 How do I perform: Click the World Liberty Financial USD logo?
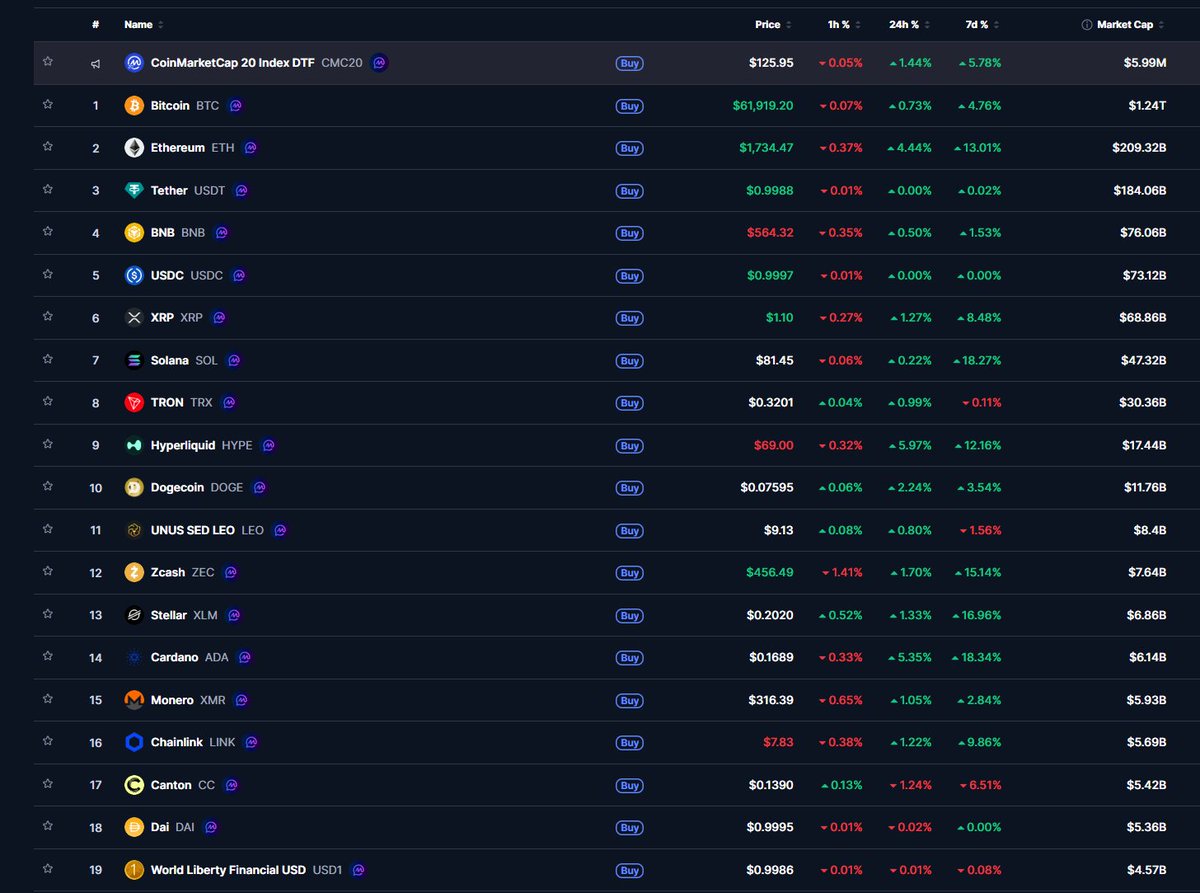pos(134,870)
